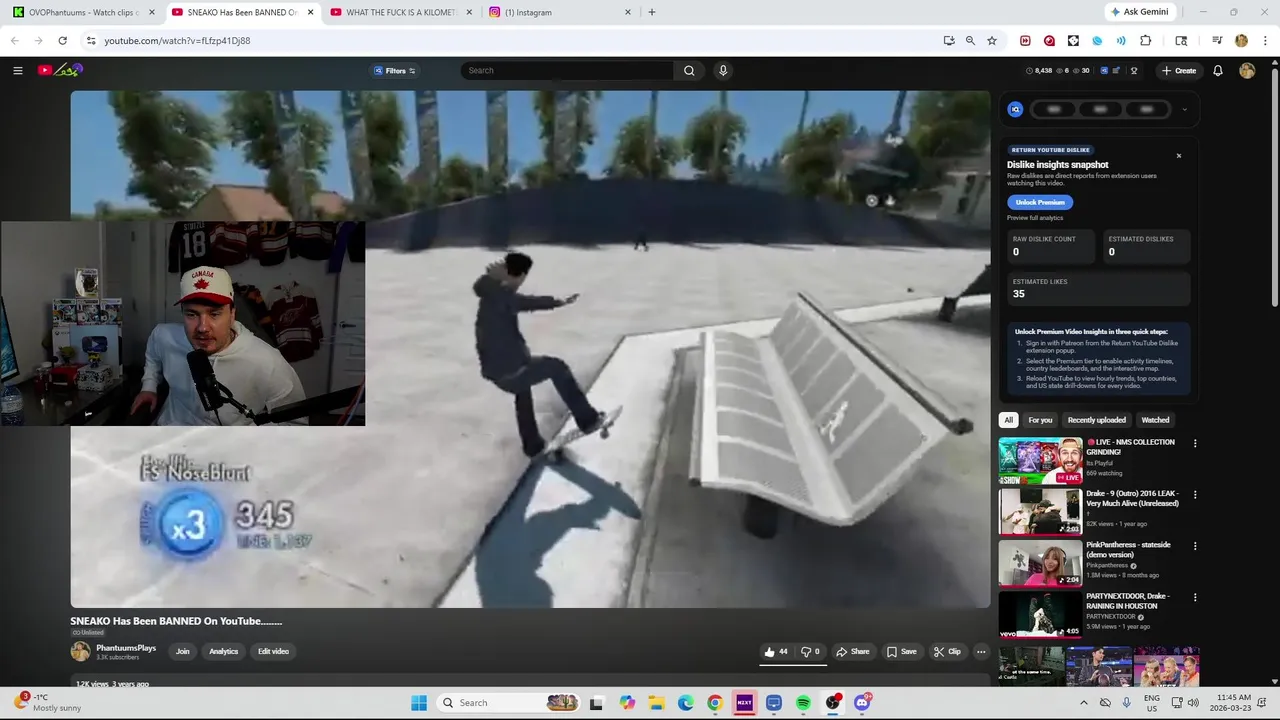The width and height of the screenshot is (1280, 720).
Task: Bookmark this page with the star icon
Action: pos(992,41)
